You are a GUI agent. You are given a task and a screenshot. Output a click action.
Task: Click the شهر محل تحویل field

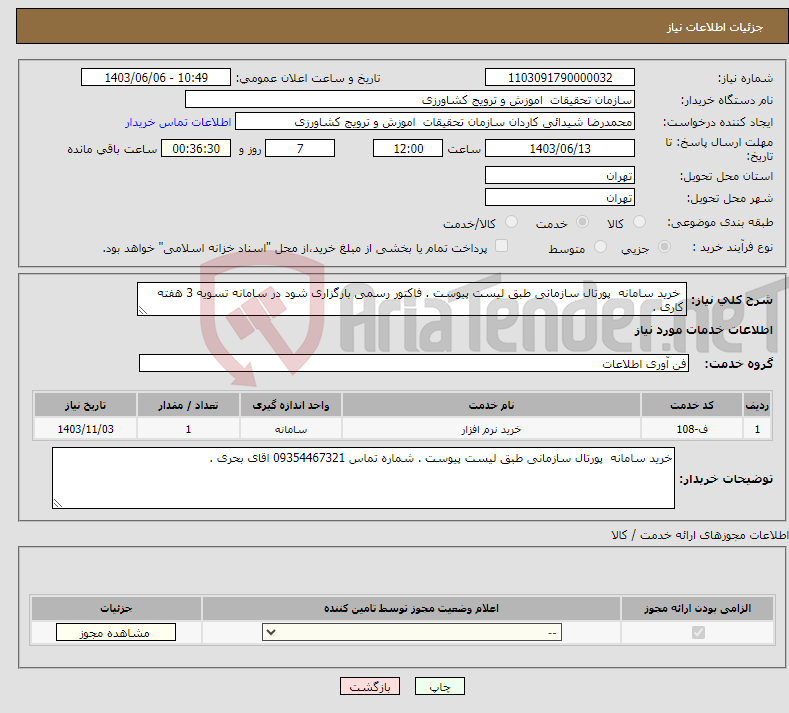560,197
